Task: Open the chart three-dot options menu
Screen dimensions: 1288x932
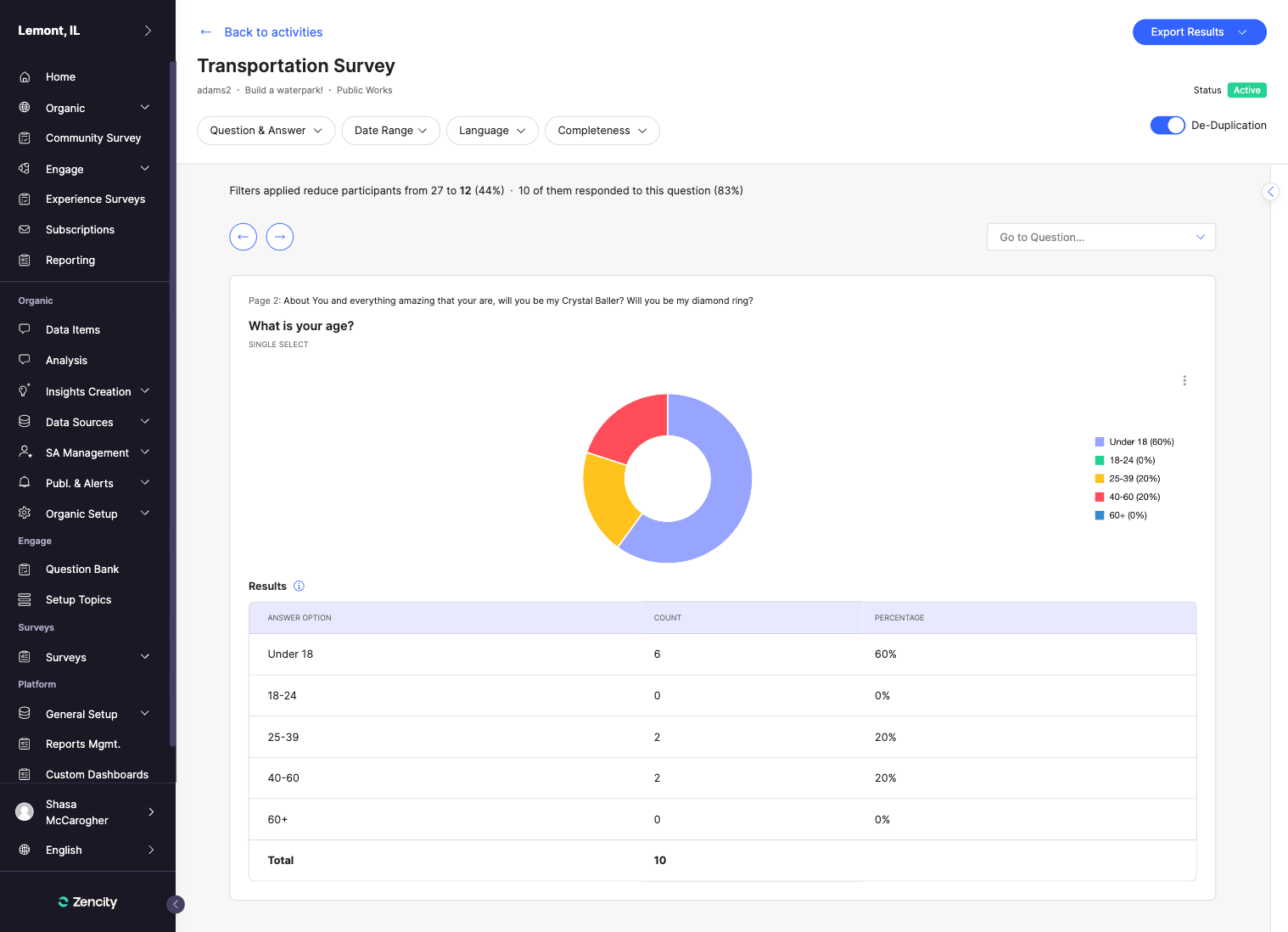Action: (x=1184, y=380)
